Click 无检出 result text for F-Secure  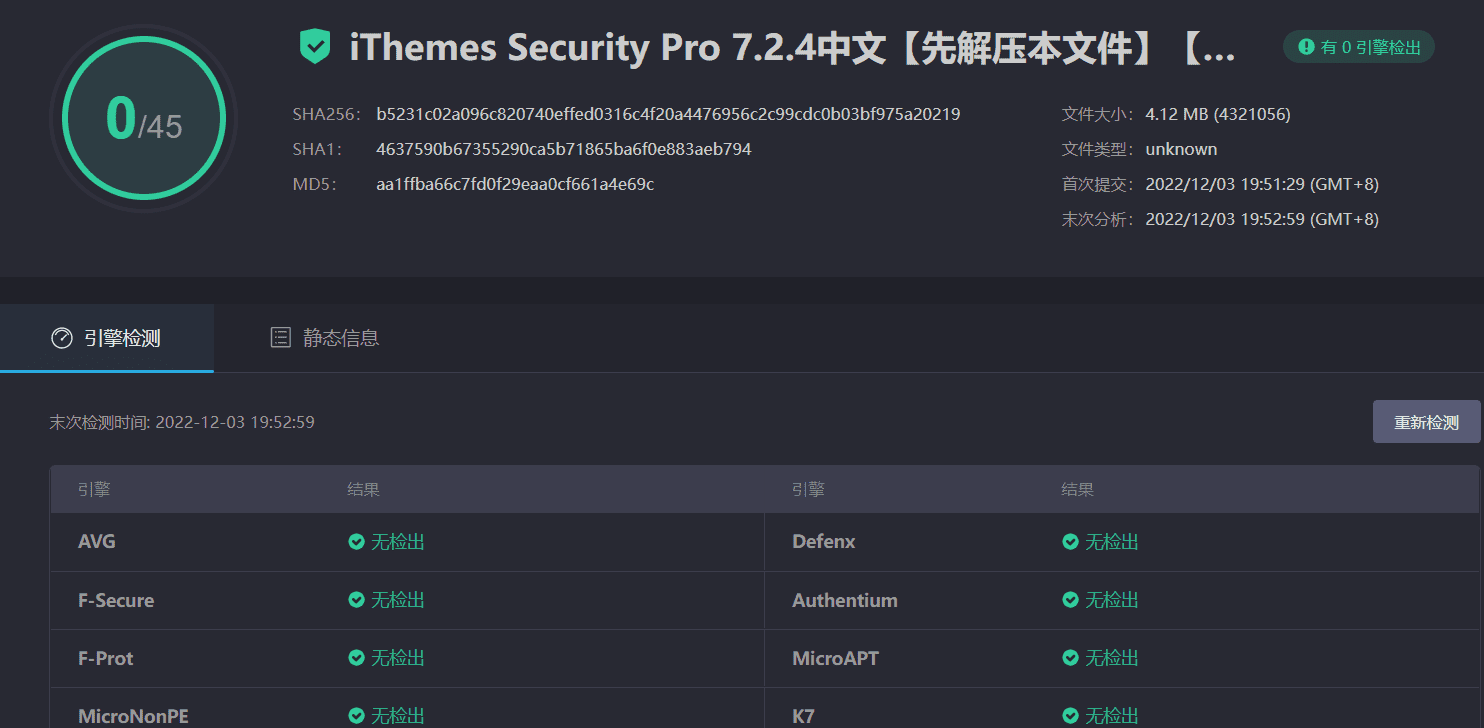398,600
